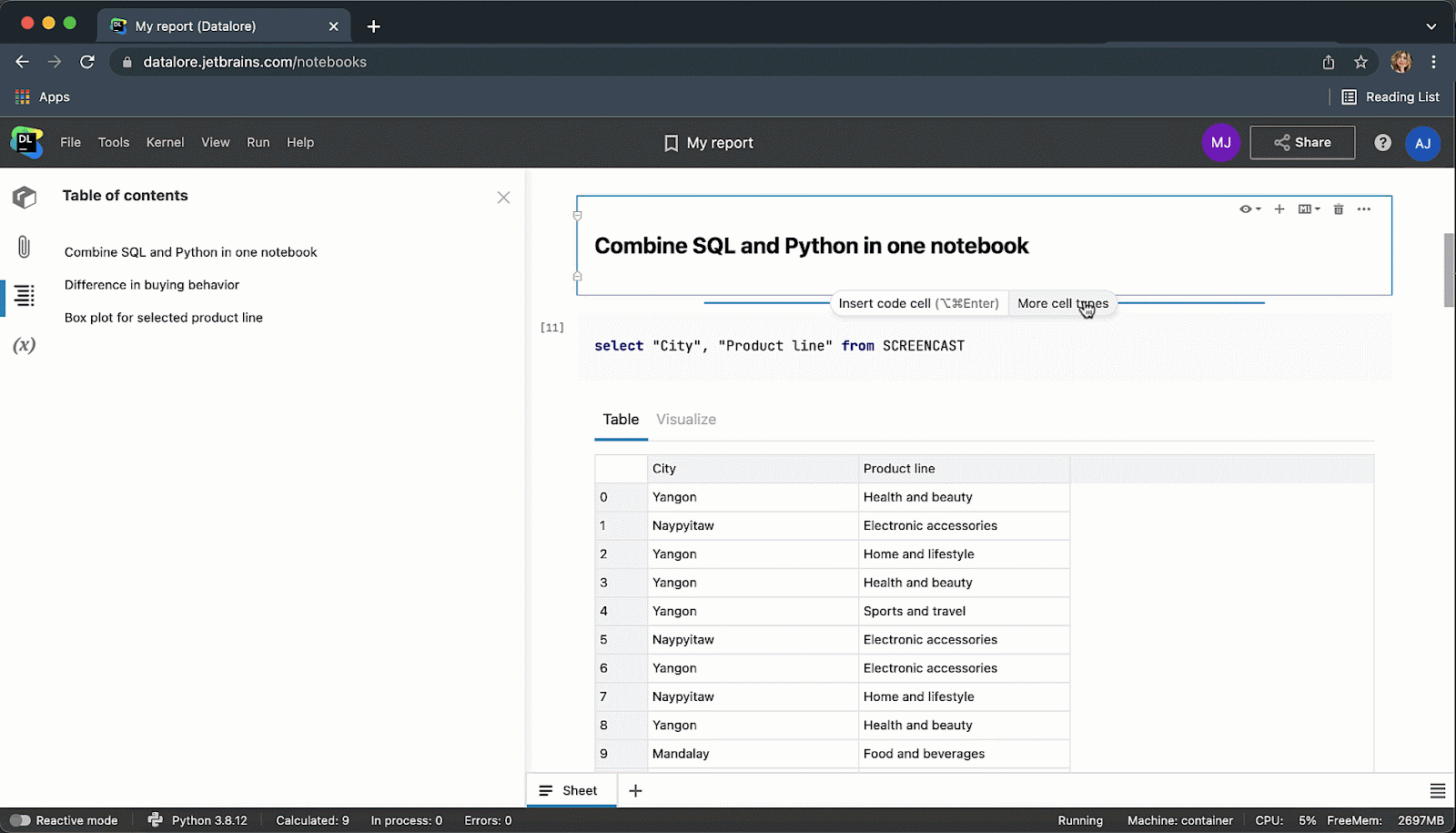Open the Attached files paperclip panel

pos(24,247)
